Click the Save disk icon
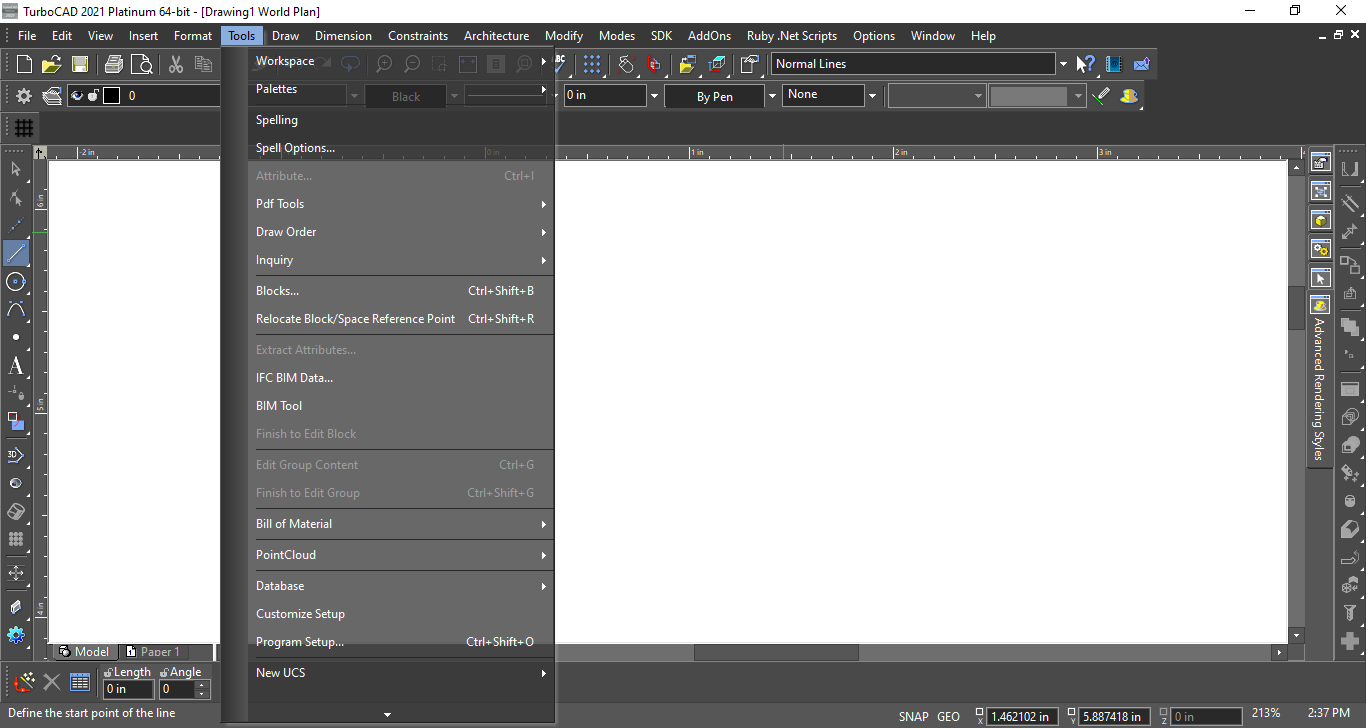Viewport: 1366px width, 728px height. pyautogui.click(x=79, y=64)
